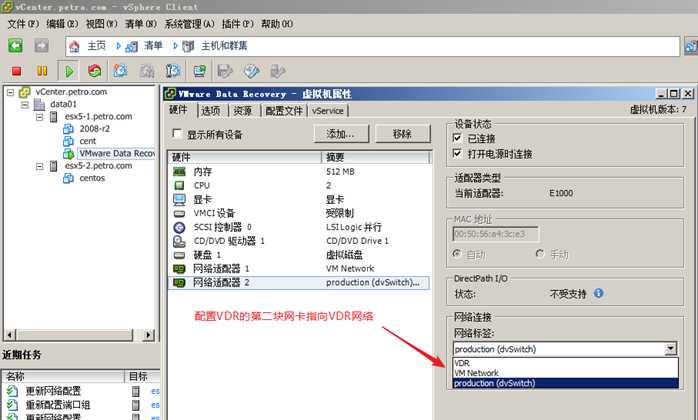Click the 添加... button
This screenshot has height=420, width=698.
(341, 134)
